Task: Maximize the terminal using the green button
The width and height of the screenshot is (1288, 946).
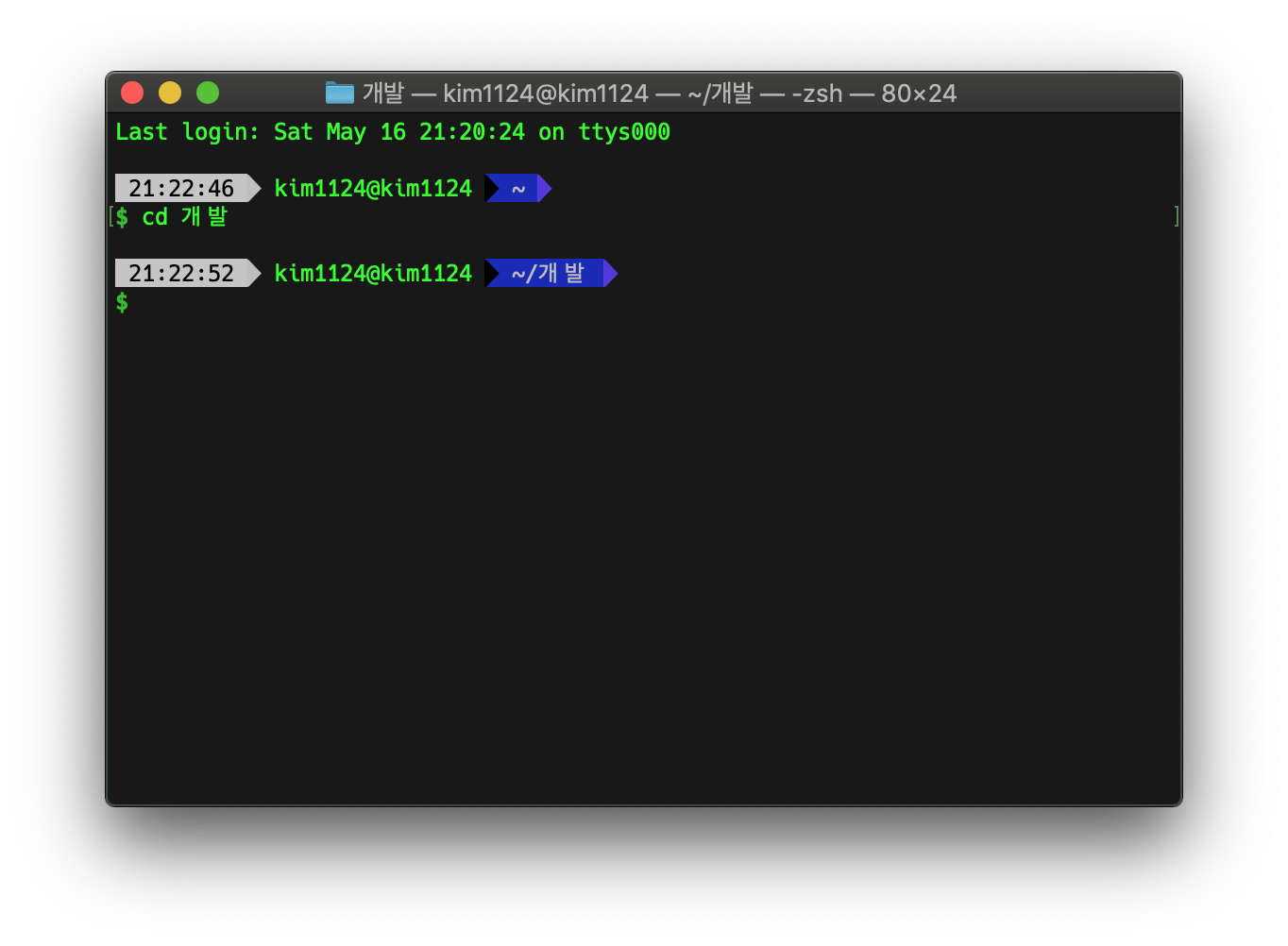Action: 208,93
